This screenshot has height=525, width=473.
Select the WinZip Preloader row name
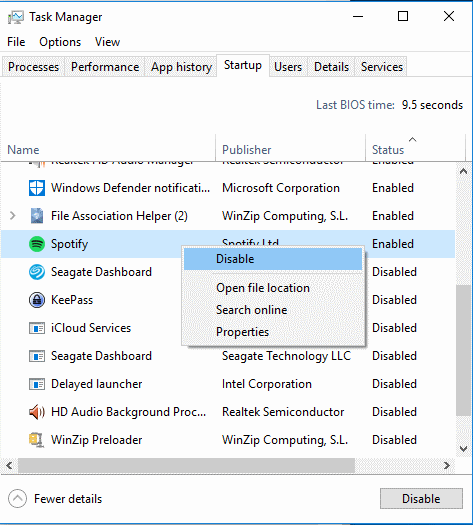pyautogui.click(x=96, y=440)
